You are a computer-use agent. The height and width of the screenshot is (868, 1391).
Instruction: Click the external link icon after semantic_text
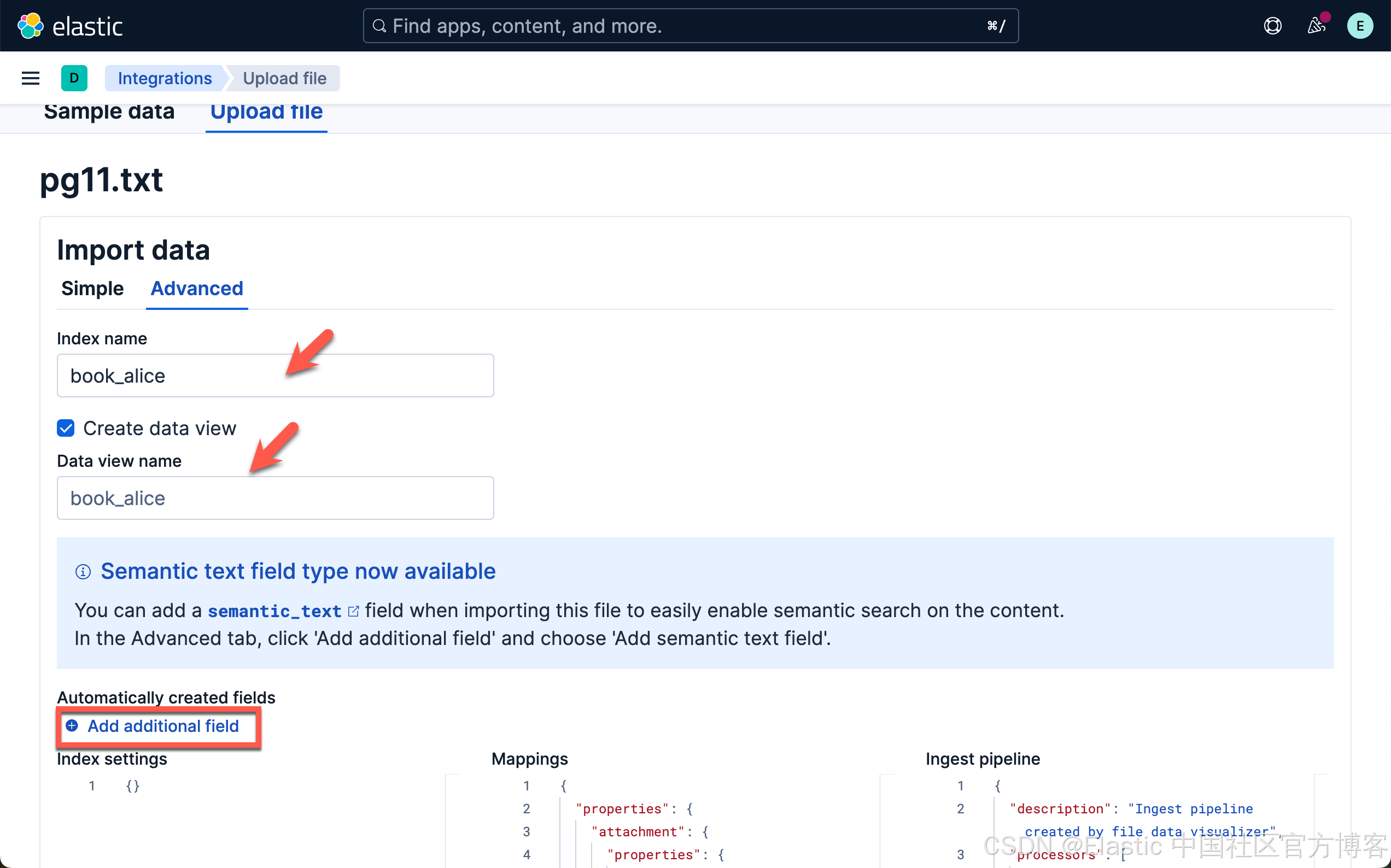pos(354,611)
